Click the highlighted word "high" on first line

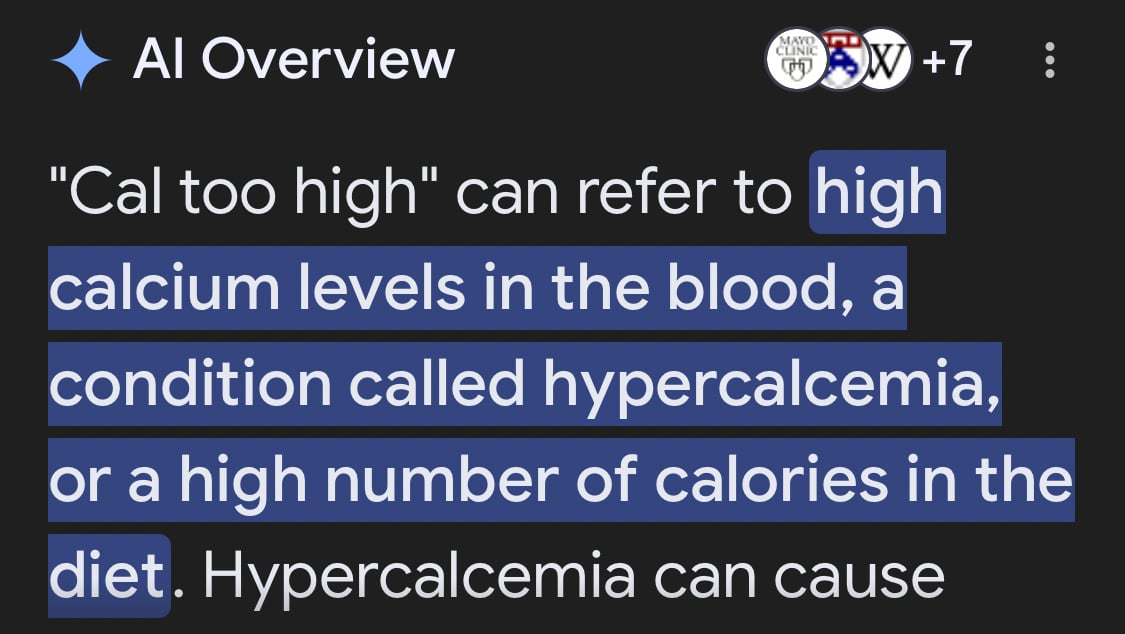(879, 193)
